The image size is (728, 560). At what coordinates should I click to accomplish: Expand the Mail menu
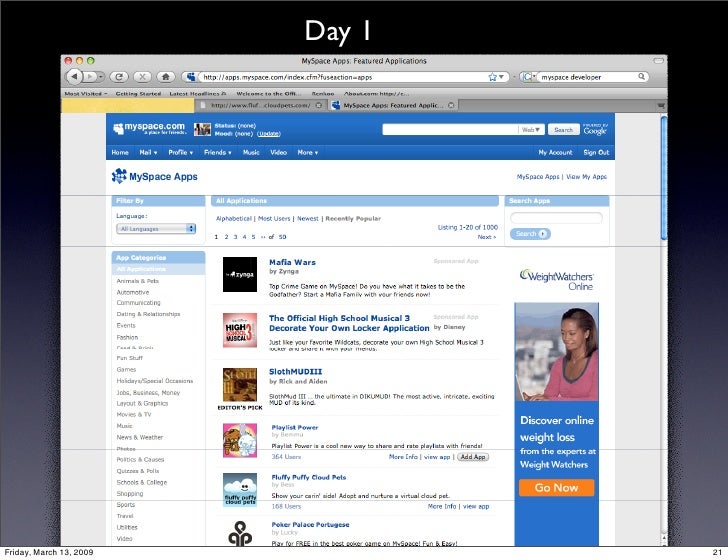(x=148, y=152)
